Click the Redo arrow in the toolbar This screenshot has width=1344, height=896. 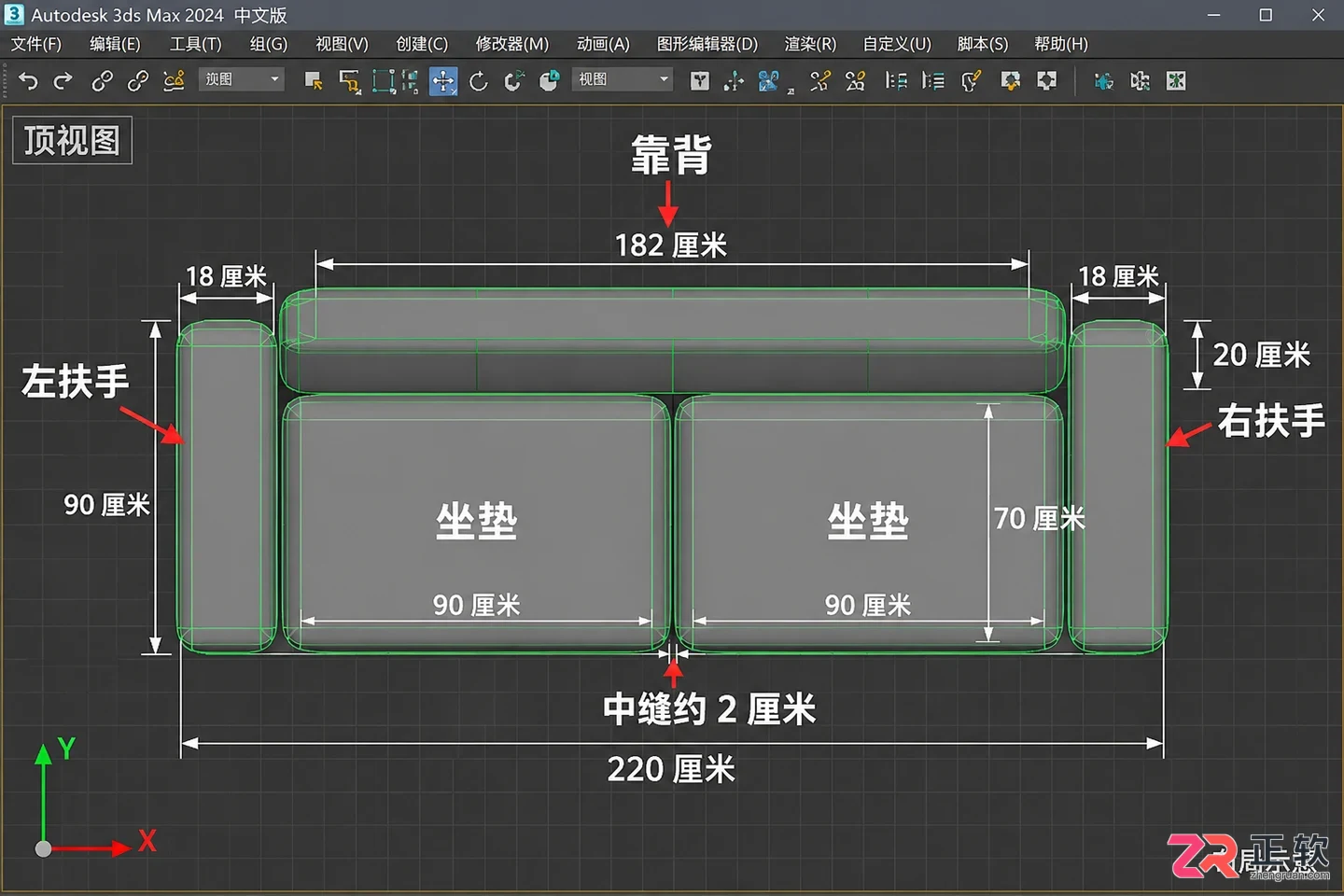point(63,81)
